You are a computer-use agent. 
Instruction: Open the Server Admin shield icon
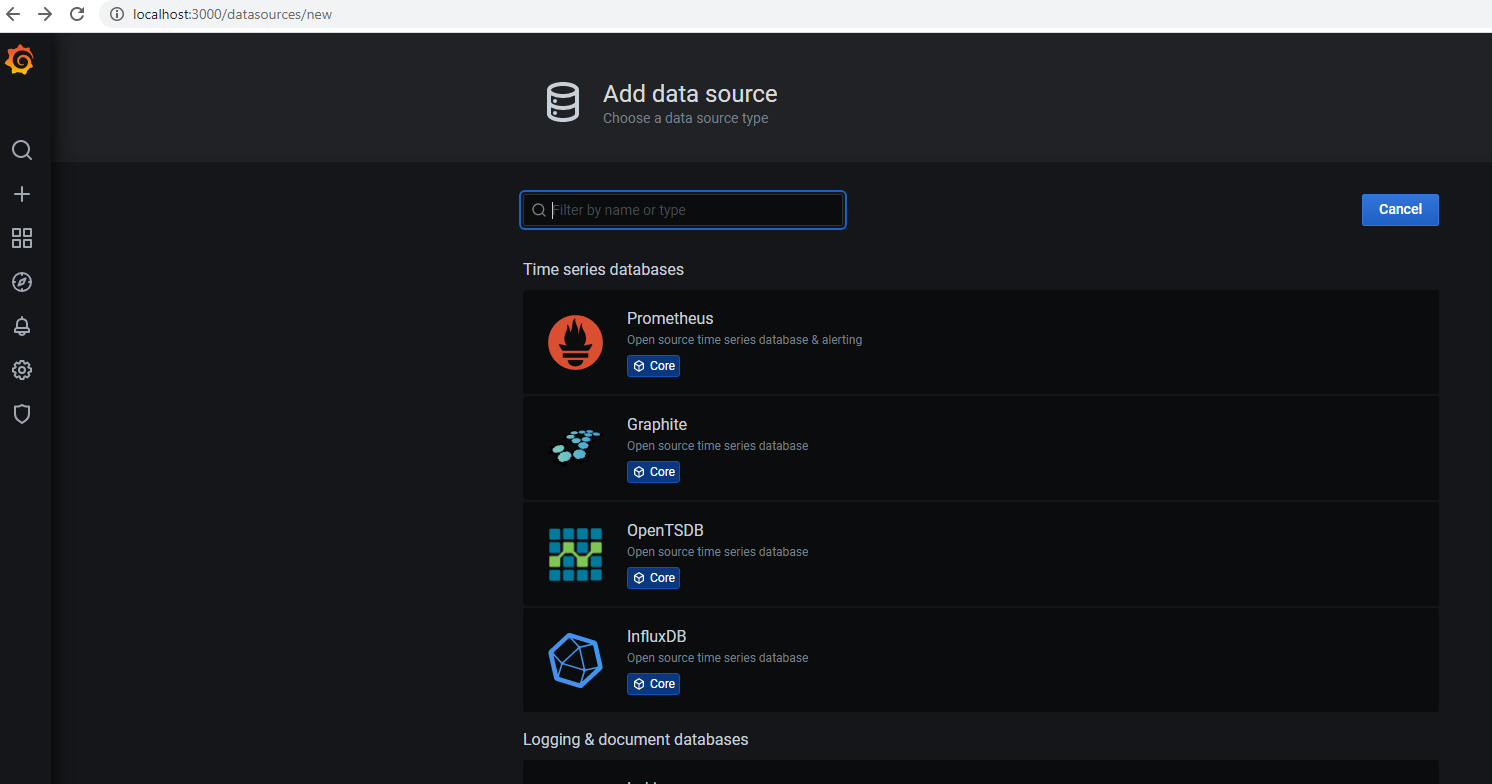pos(22,414)
